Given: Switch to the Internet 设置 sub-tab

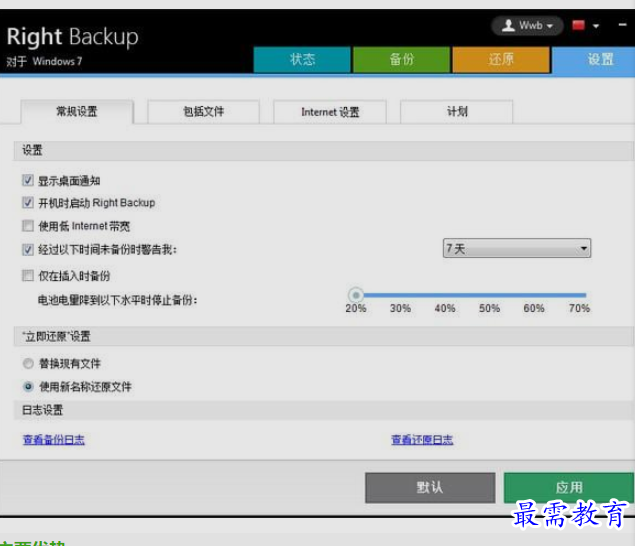Looking at the screenshot, I should pyautogui.click(x=330, y=112).
